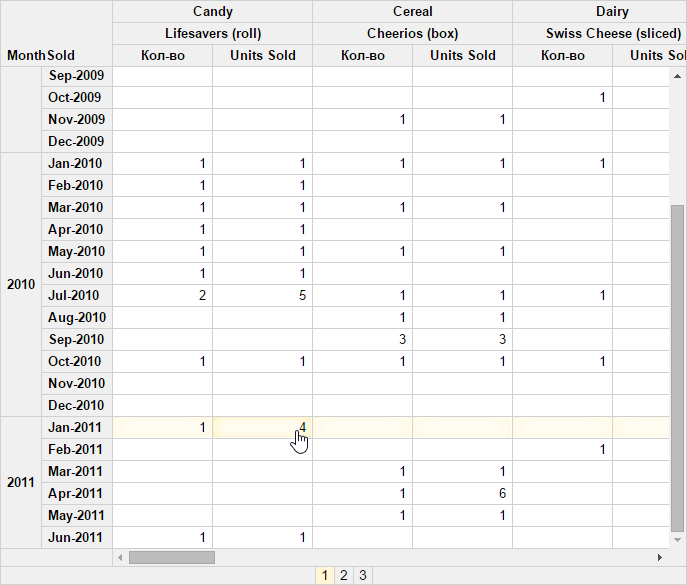Click Units Sold header under Cheerios
The height and width of the screenshot is (585, 687).
pyautogui.click(x=462, y=56)
